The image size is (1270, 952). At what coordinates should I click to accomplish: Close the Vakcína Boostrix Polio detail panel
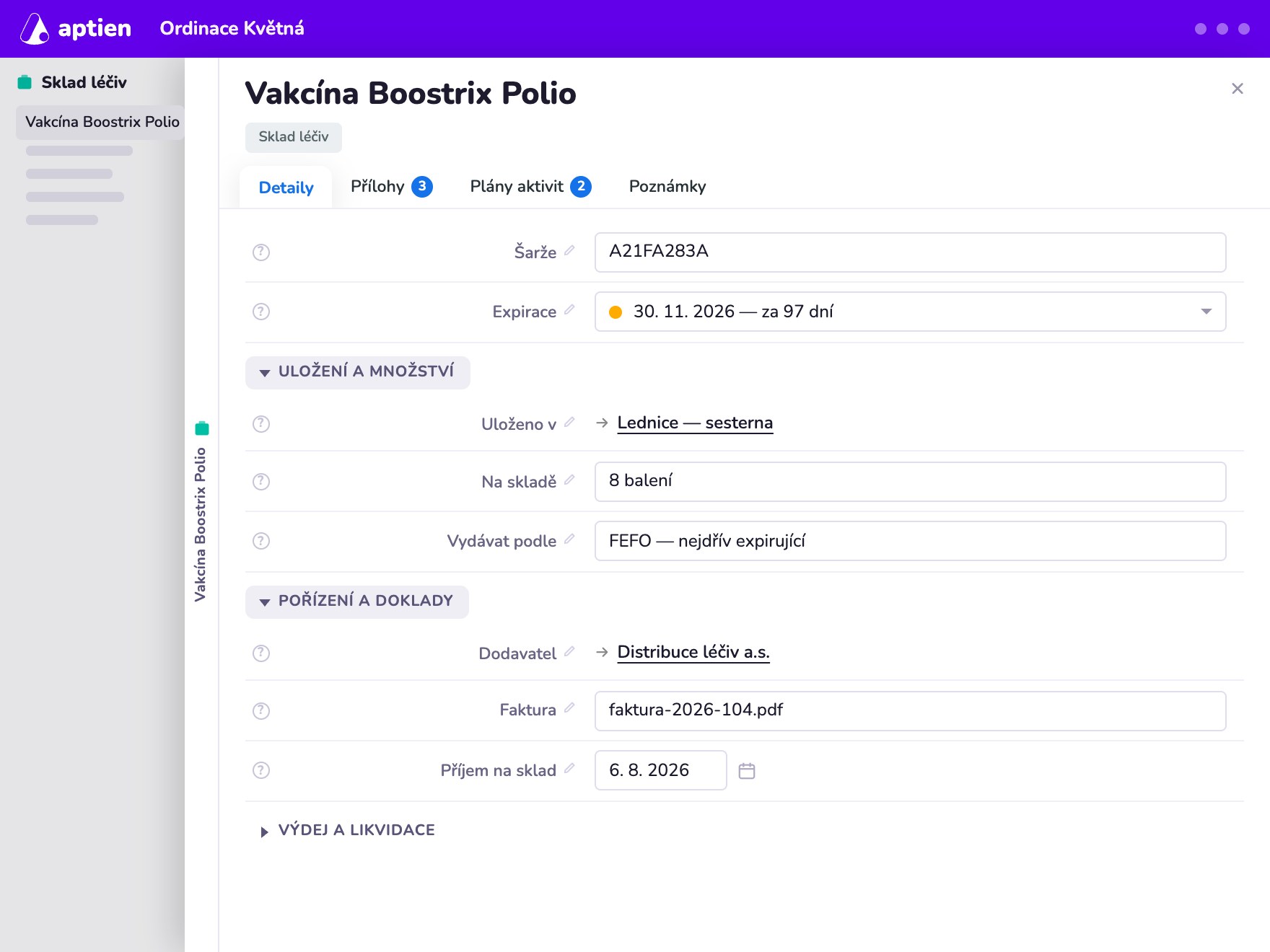point(1237,89)
